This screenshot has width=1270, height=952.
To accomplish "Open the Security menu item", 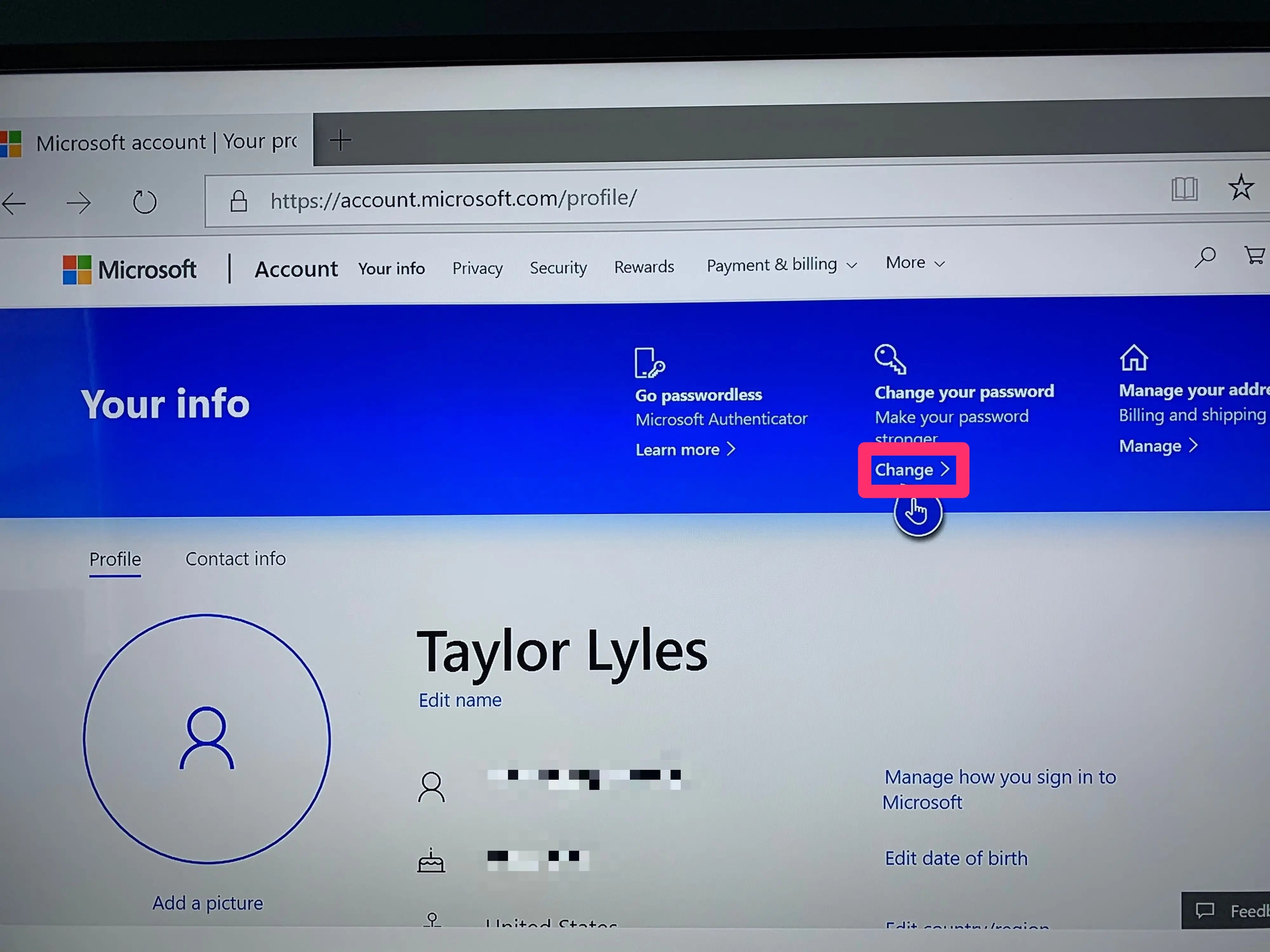I will [558, 268].
